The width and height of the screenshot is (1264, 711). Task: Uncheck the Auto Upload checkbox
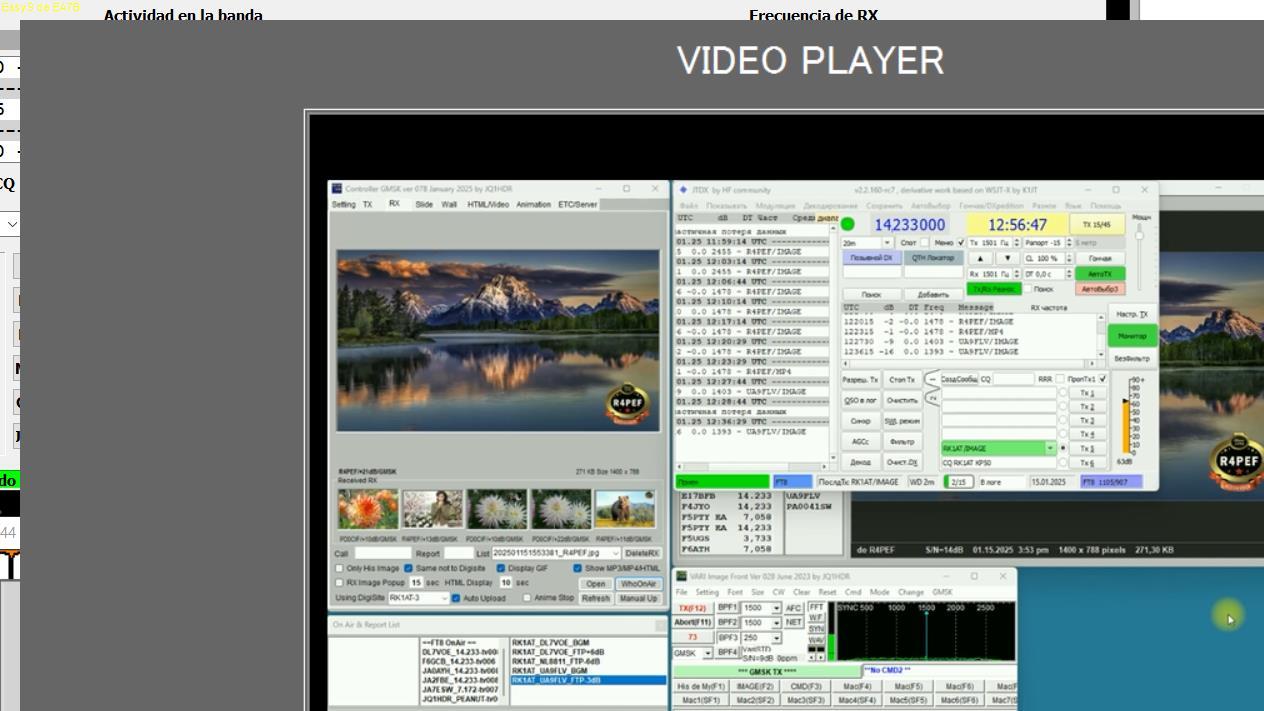click(x=456, y=598)
